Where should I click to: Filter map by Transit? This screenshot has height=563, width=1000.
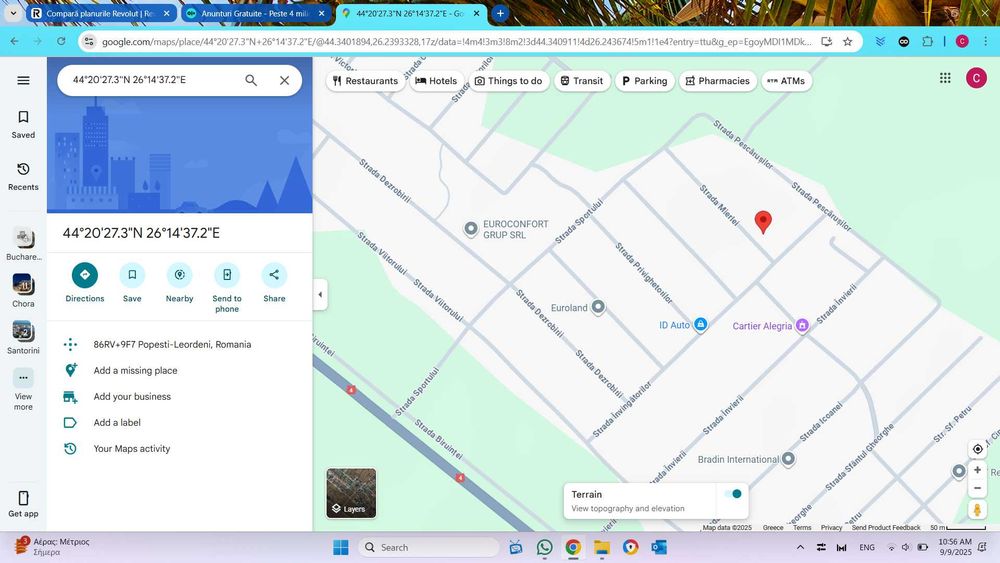(582, 81)
